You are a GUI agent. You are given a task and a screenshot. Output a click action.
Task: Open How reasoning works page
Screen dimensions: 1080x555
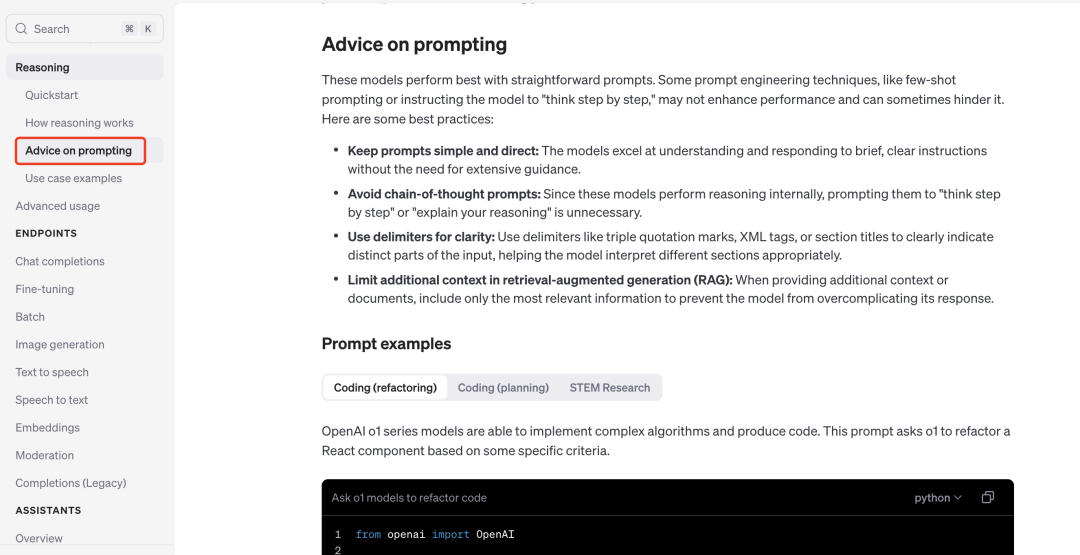point(79,123)
